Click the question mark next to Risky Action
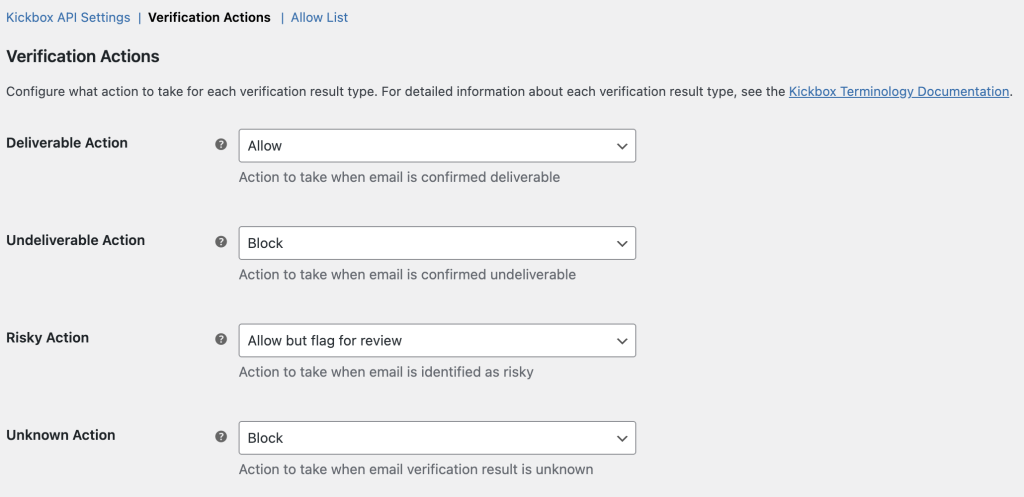 (221, 339)
